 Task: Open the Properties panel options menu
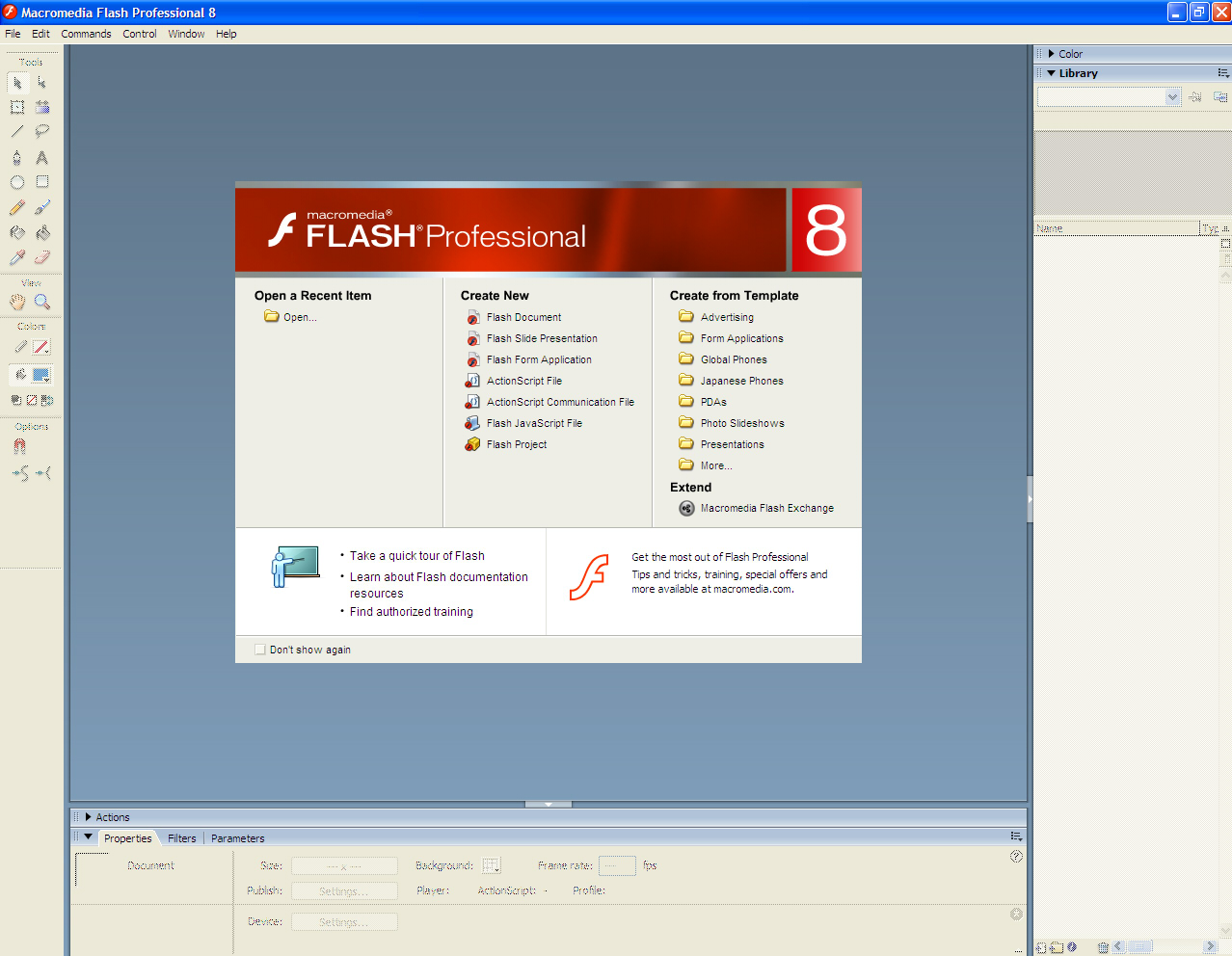[1016, 836]
